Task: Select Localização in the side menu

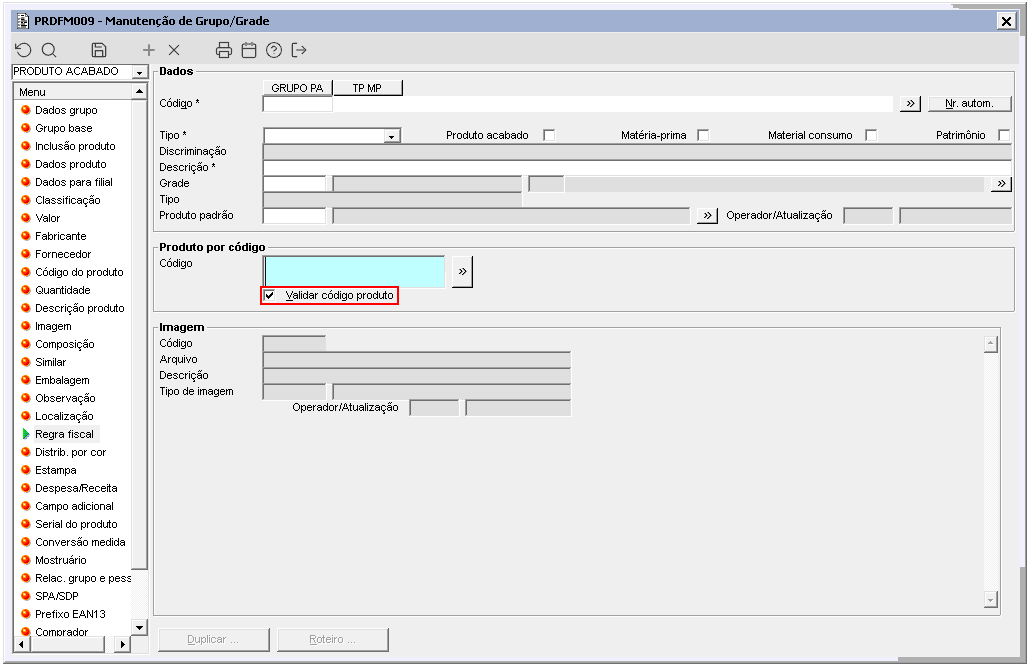Action: (x=64, y=416)
